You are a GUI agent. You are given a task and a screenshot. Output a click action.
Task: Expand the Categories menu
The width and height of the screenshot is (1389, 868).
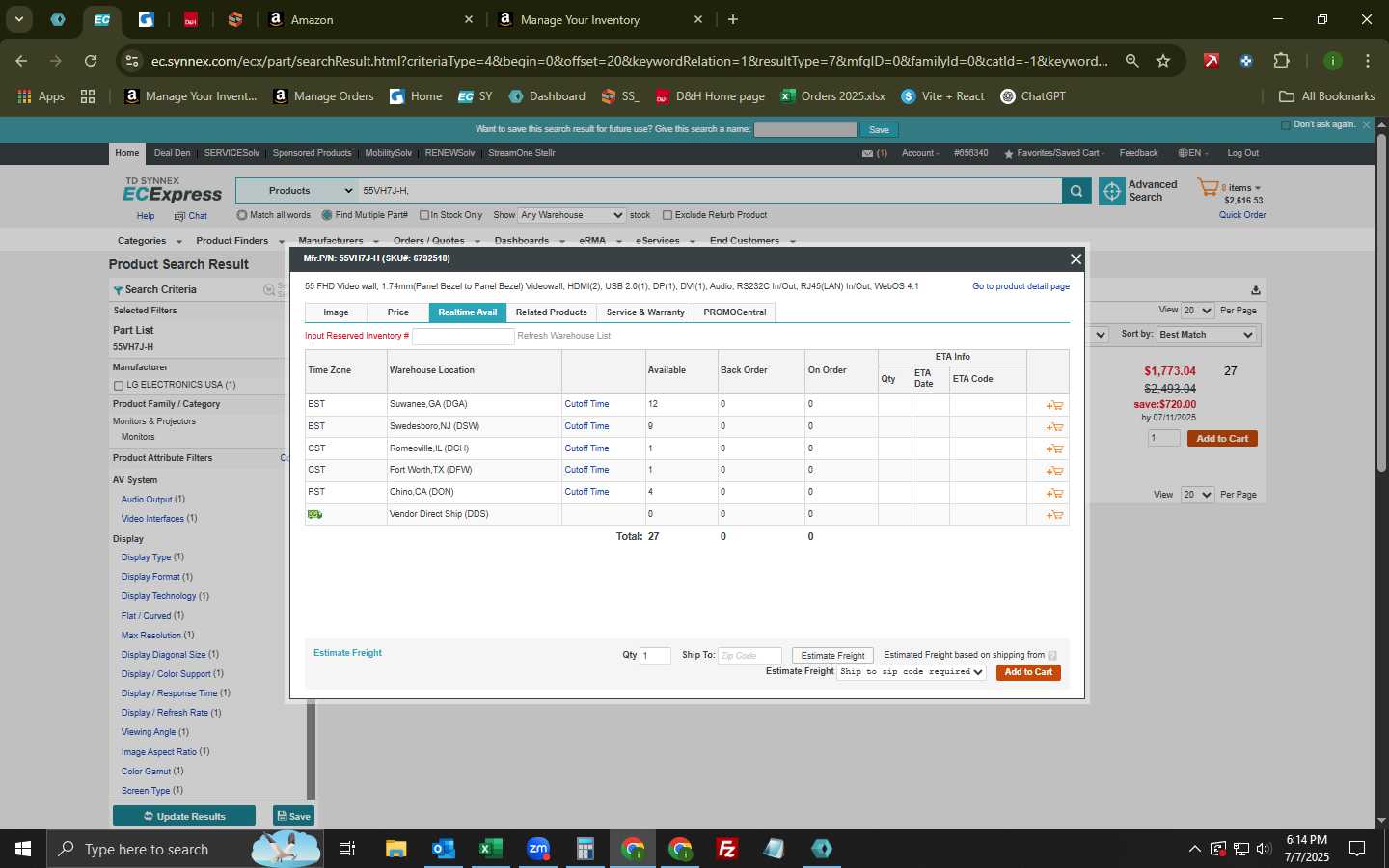click(150, 241)
